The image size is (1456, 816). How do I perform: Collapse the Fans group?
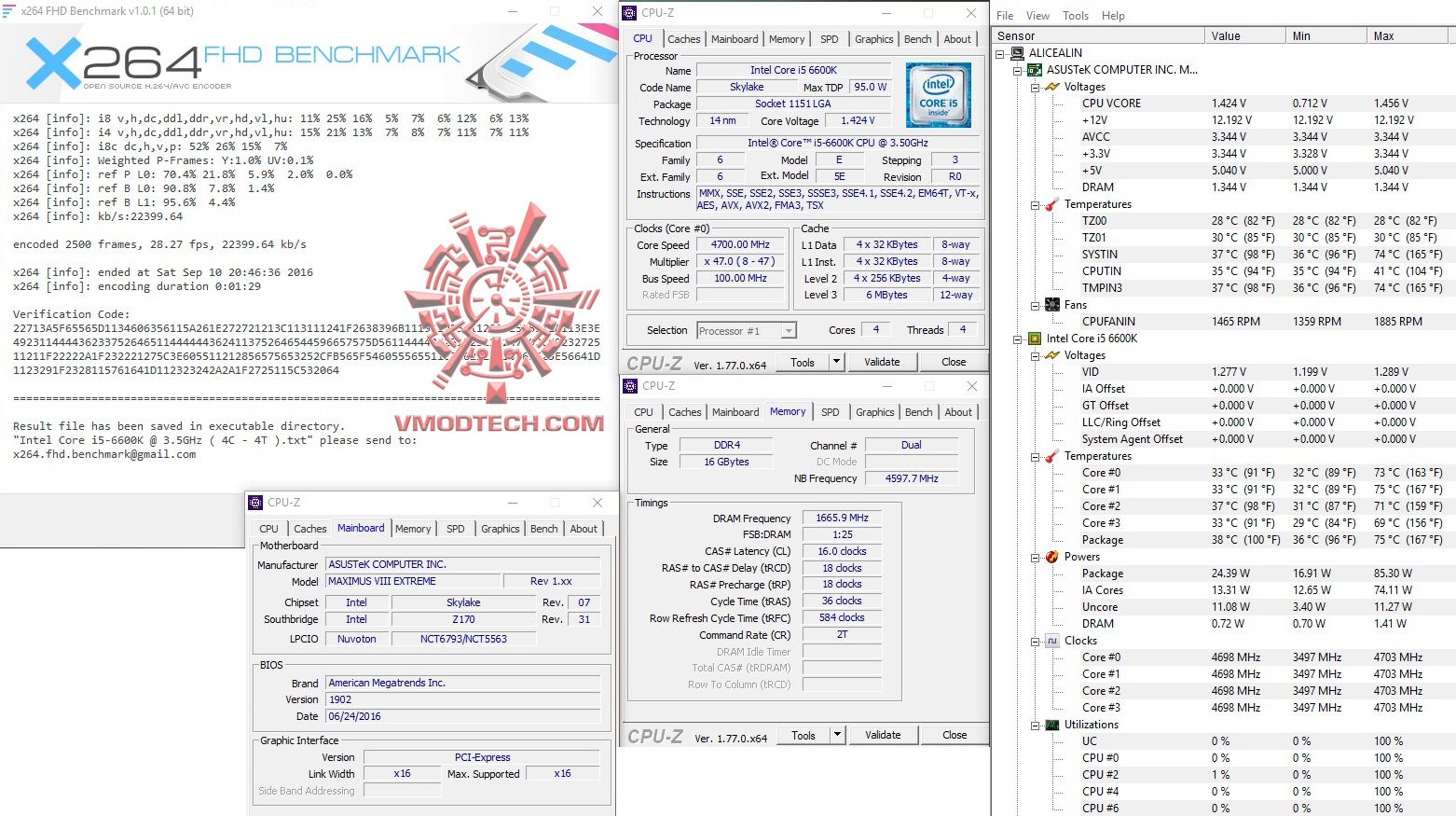click(1035, 306)
